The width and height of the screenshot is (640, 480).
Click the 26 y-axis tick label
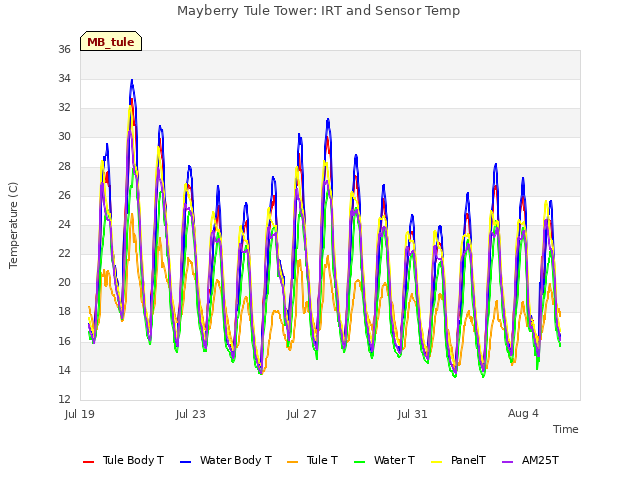pos(64,196)
